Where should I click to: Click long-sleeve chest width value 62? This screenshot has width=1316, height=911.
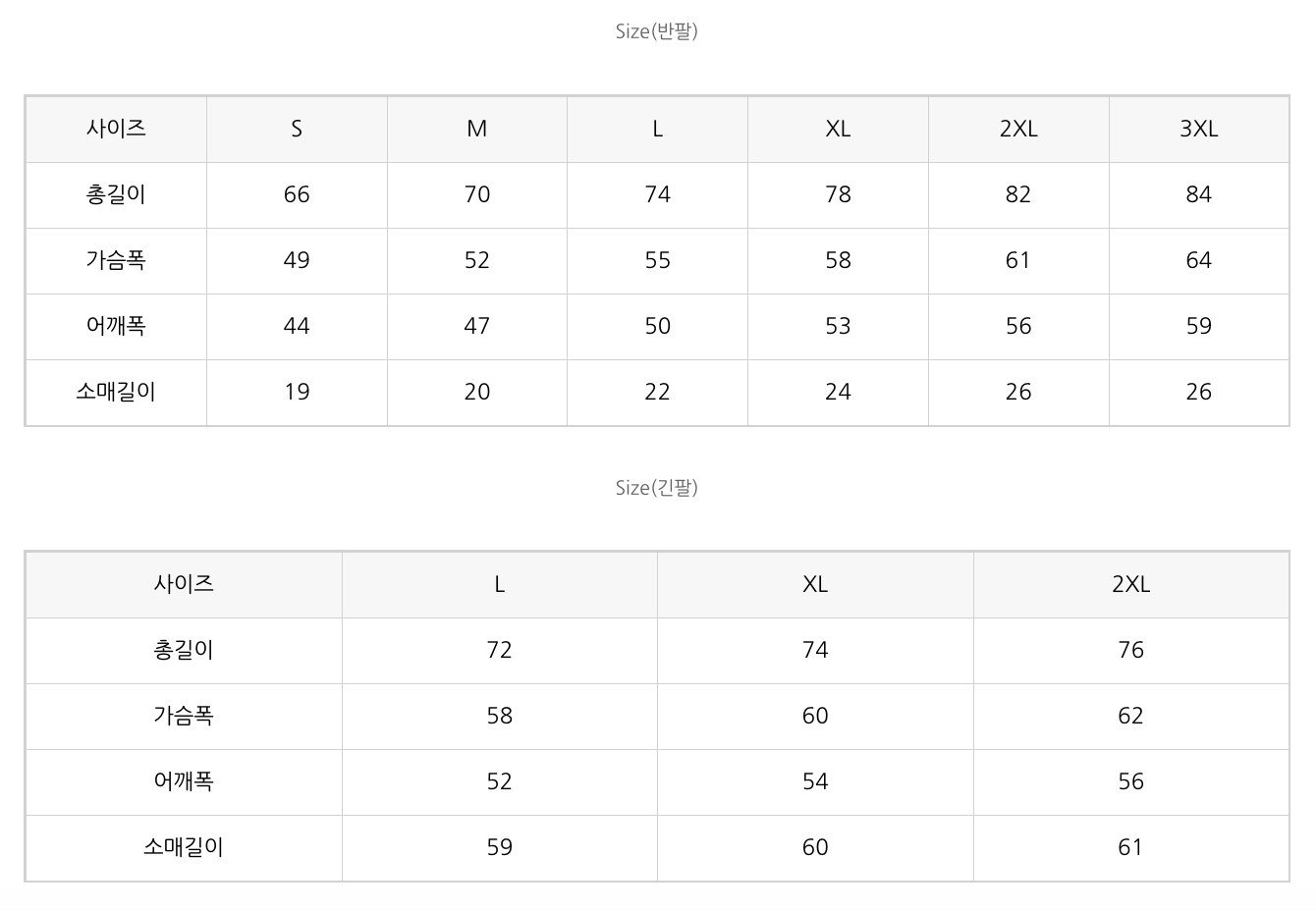pos(1130,716)
